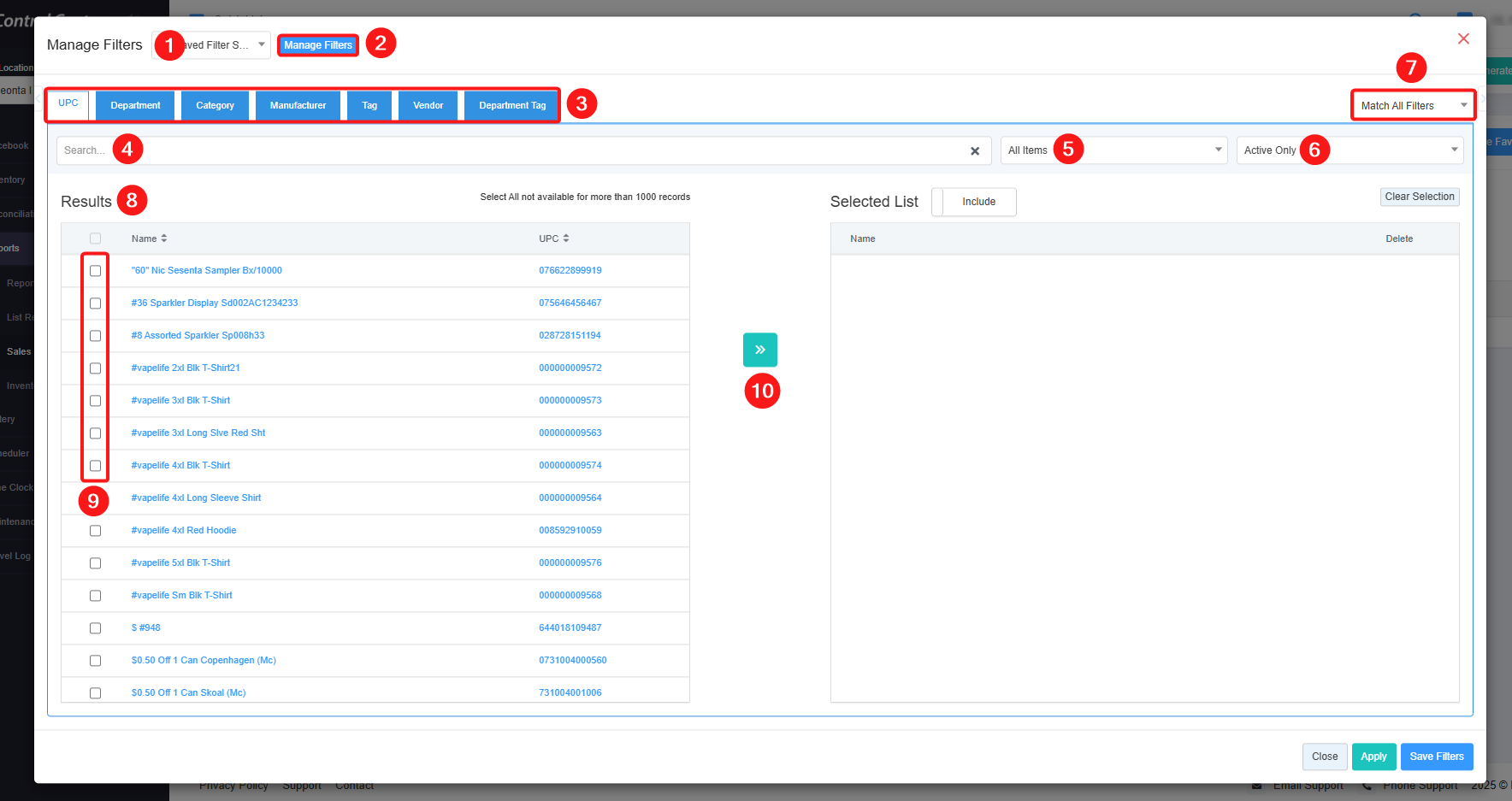Sort results by Name column arrows
Screen dimensions: 1512x801
point(164,239)
